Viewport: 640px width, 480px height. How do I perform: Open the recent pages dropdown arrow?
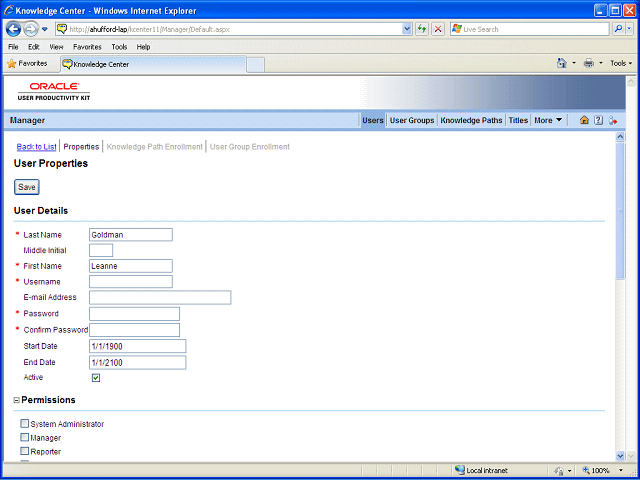pyautogui.click(x=45, y=29)
